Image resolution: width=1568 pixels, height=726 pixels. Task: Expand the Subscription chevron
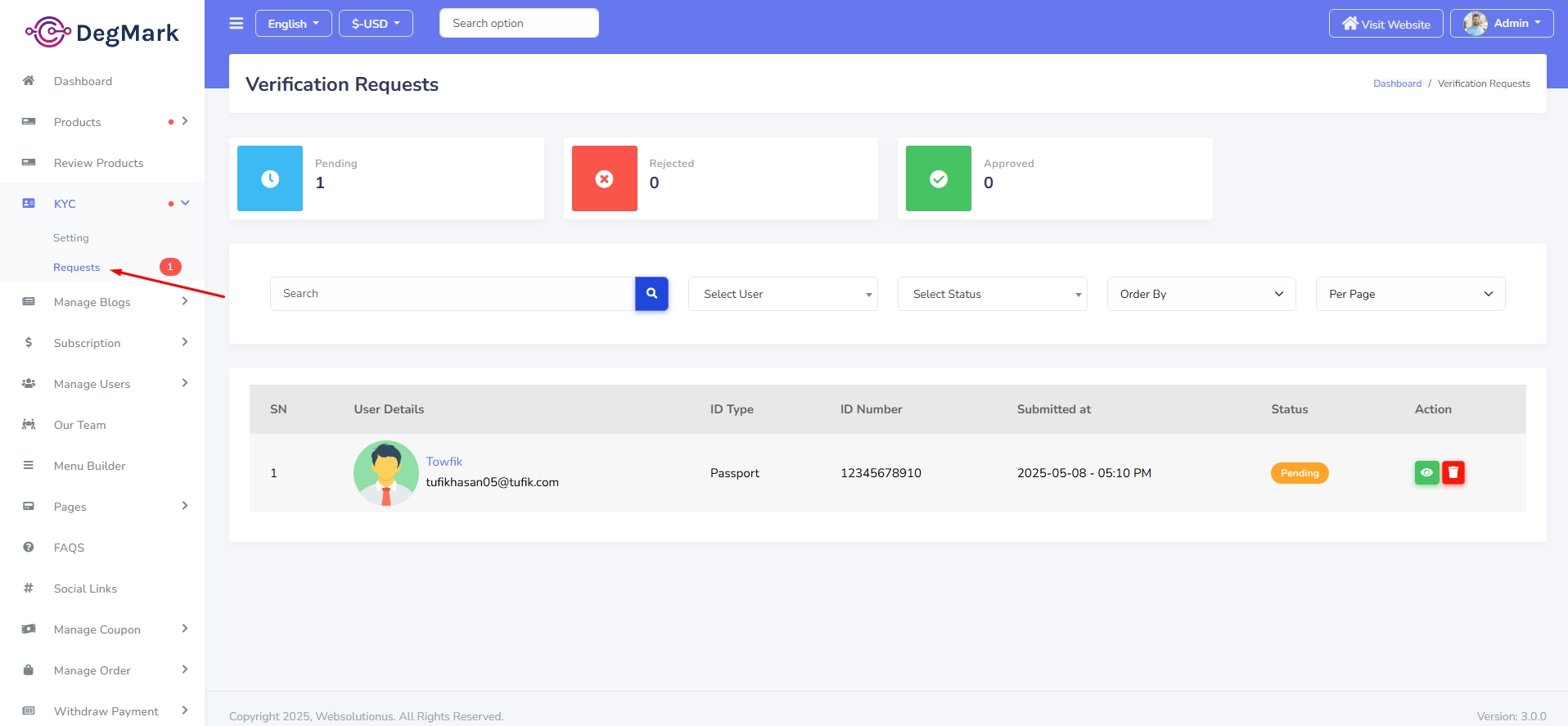coord(185,342)
